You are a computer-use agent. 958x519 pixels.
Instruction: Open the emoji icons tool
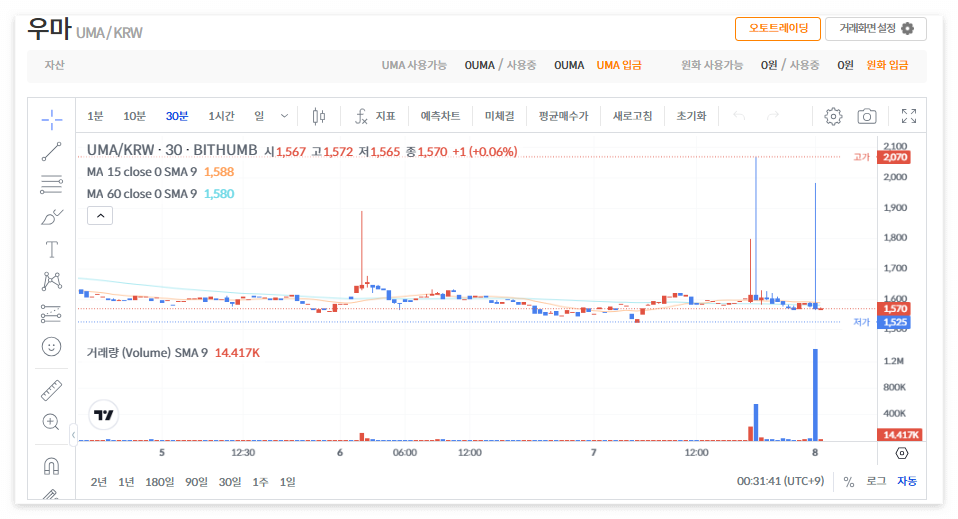point(52,347)
